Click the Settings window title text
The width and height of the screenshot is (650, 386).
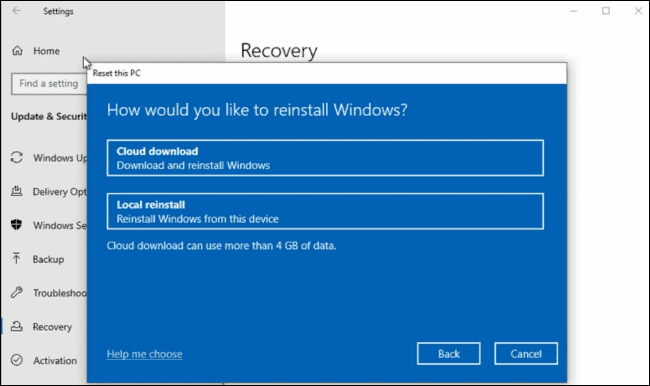click(x=58, y=11)
